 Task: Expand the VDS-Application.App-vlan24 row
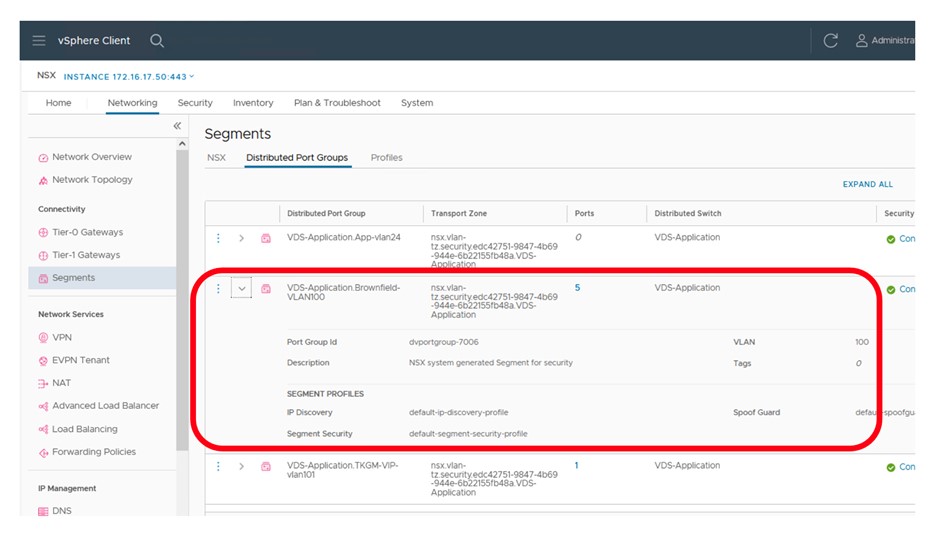[x=241, y=238]
